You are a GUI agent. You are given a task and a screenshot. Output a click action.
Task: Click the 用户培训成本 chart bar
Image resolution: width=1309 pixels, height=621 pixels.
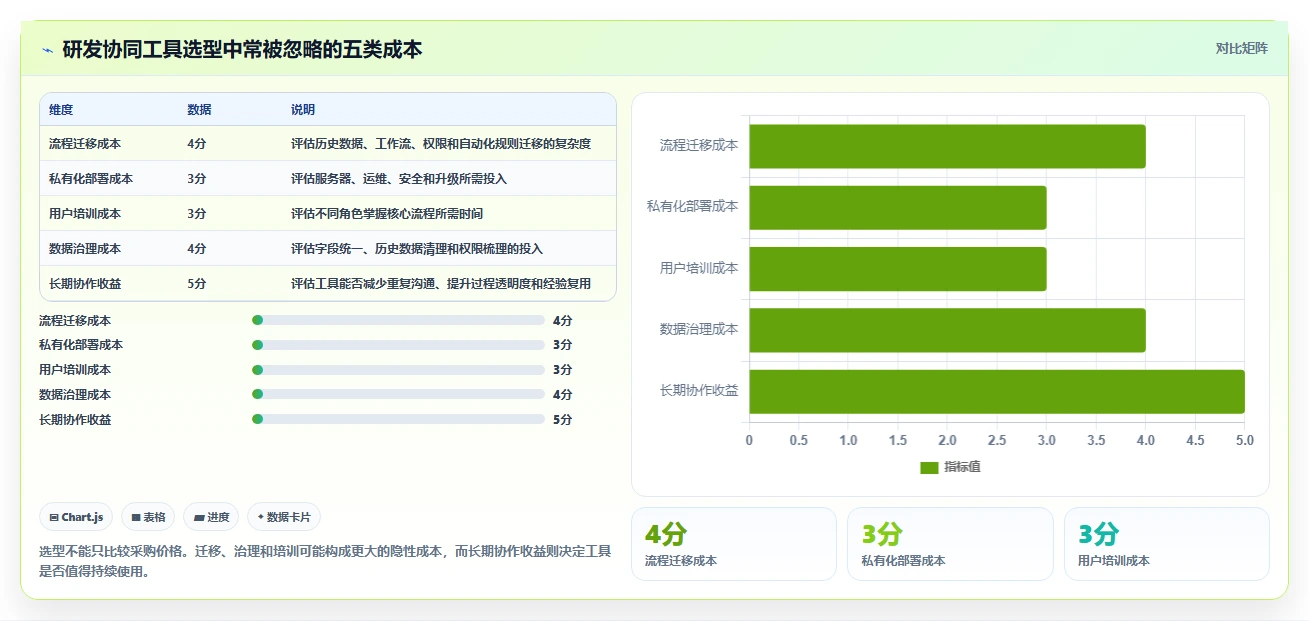click(898, 269)
